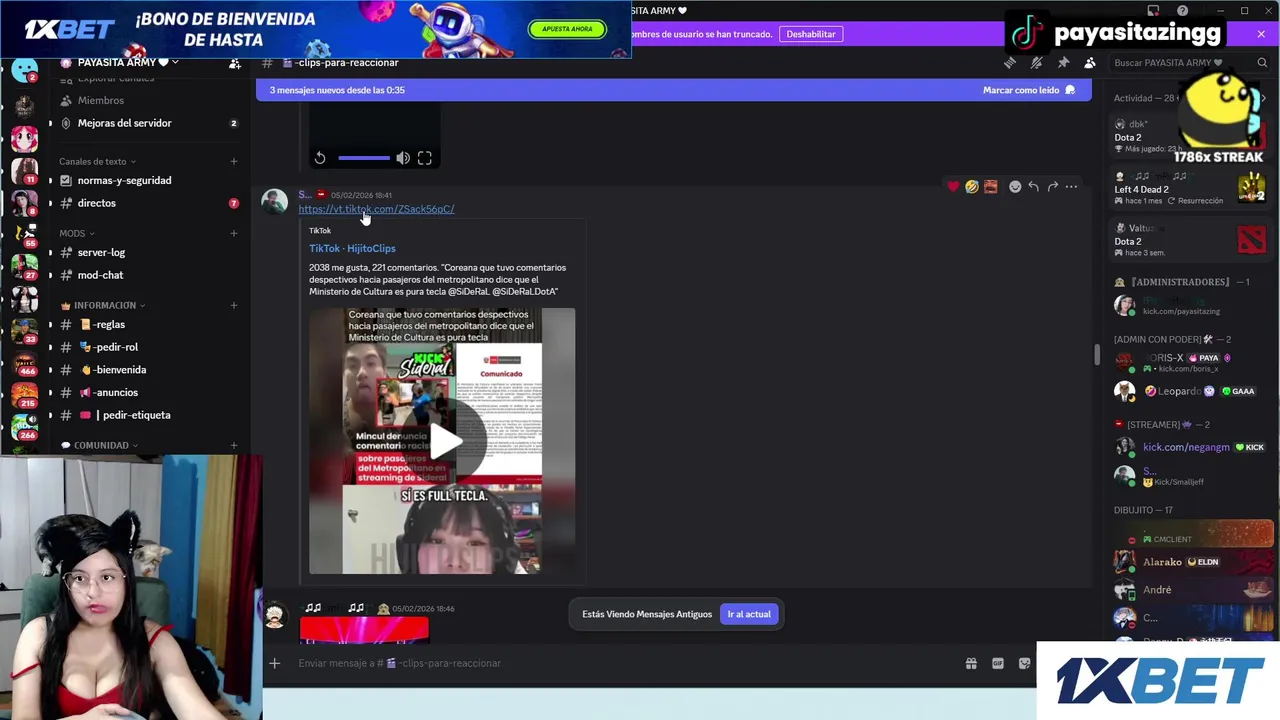Add the red heart reaction
Viewport: 1280px width, 720px height.
coord(953,186)
